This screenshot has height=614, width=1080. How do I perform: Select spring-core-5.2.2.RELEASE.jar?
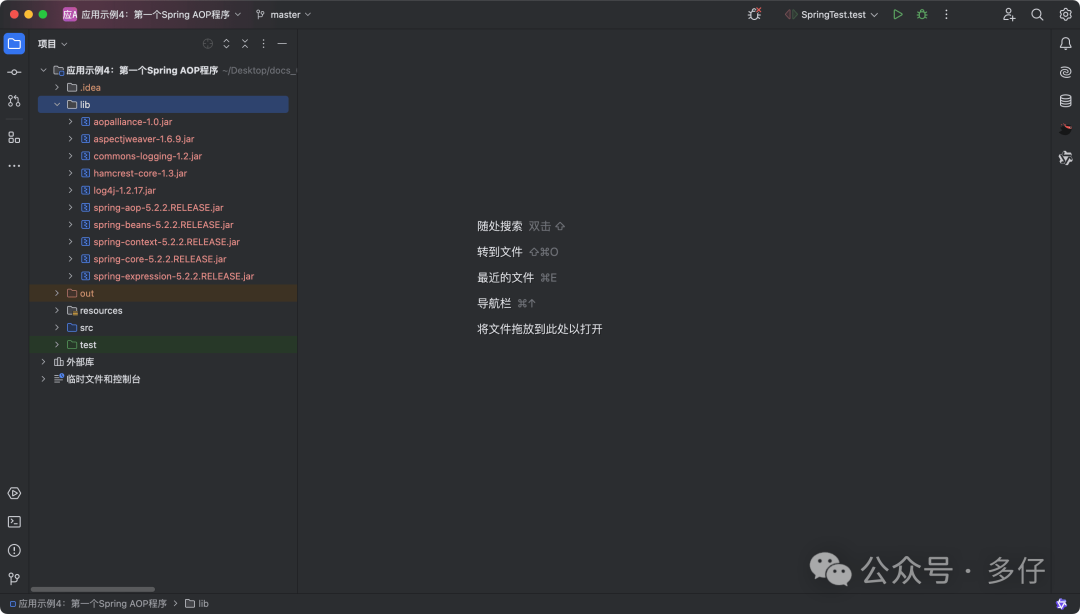[160, 259]
